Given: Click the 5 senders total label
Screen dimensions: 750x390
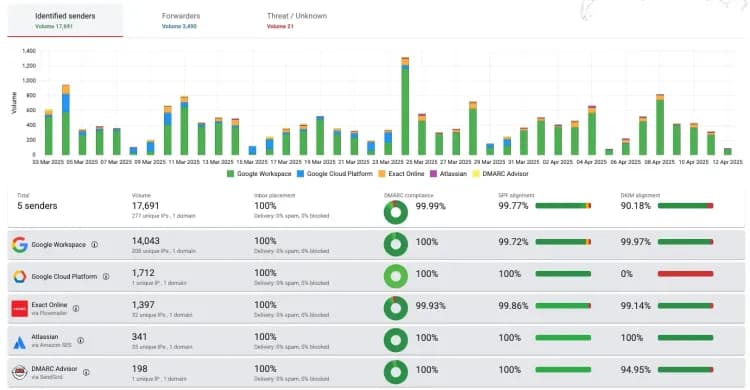Looking at the screenshot, I should (x=37, y=206).
